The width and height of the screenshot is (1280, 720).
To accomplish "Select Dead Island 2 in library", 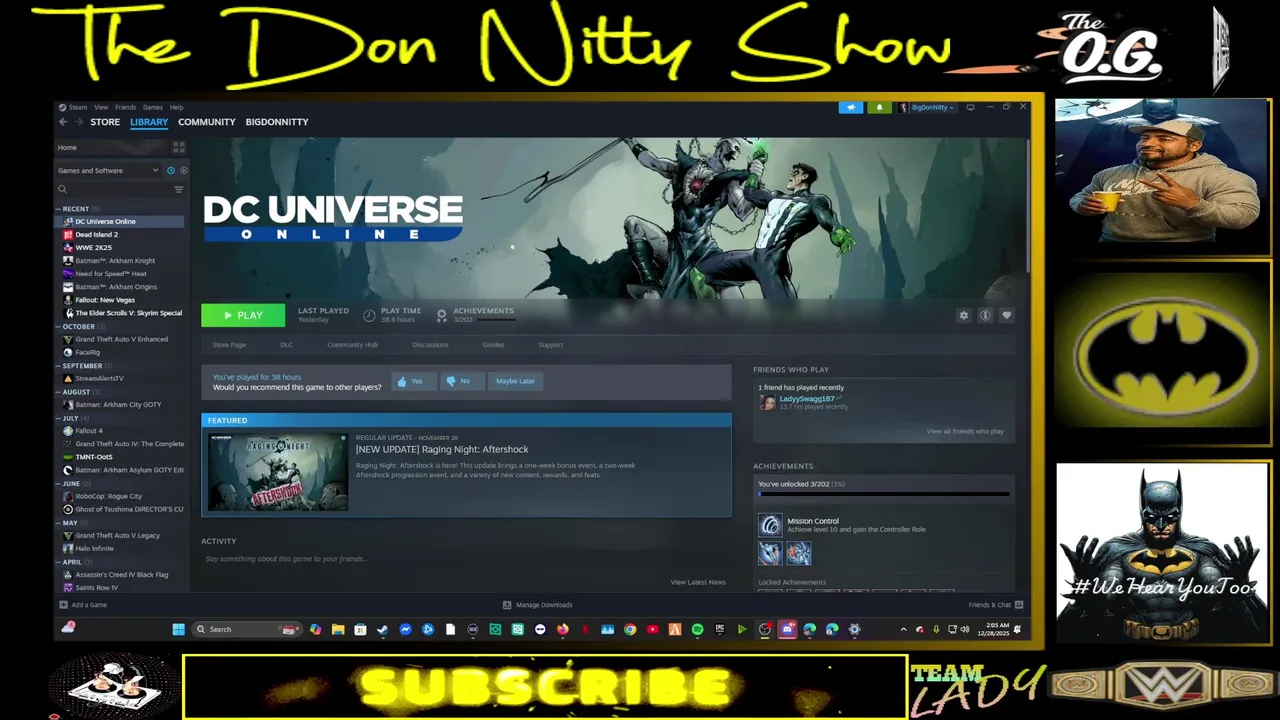I will (x=96, y=234).
